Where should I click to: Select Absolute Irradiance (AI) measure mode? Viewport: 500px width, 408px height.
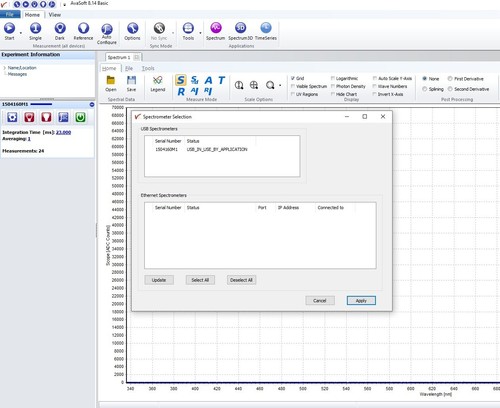[x=195, y=91]
